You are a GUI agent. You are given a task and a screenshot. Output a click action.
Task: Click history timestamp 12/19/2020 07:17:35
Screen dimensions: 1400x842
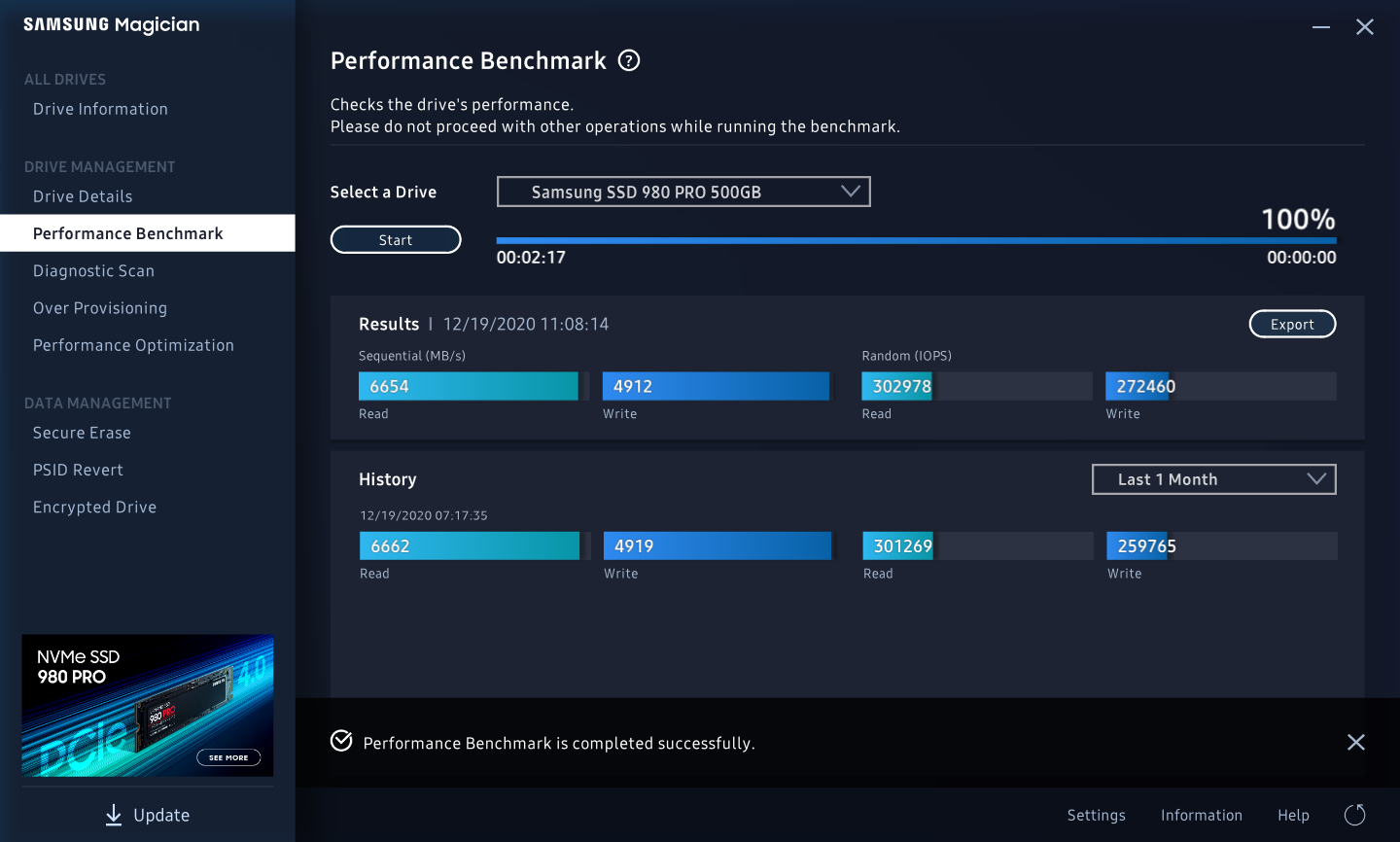click(x=424, y=515)
